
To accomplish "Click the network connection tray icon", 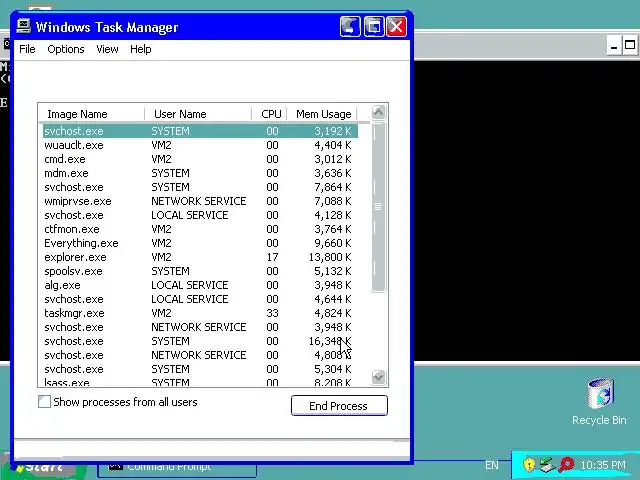I will click(547, 464).
